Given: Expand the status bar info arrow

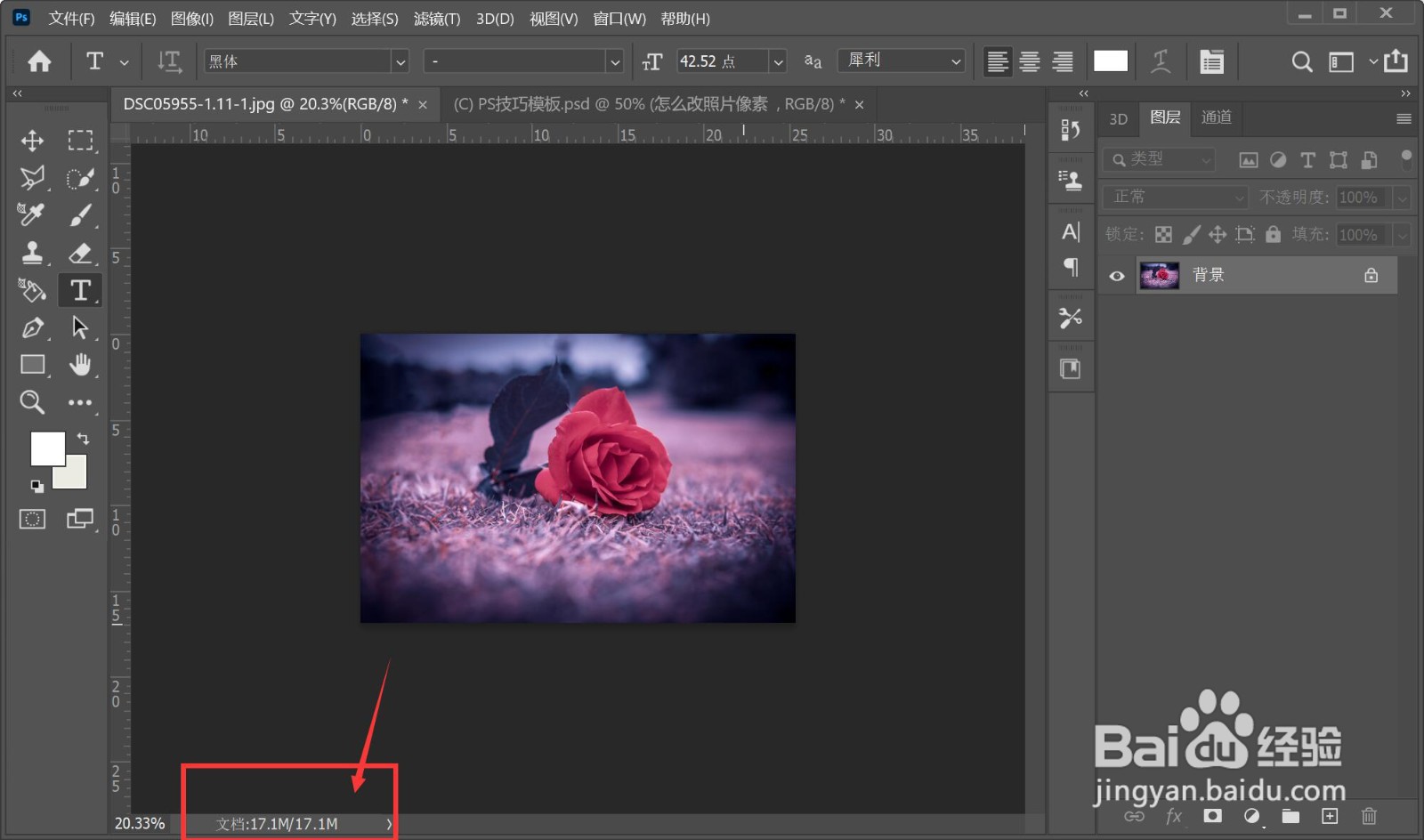Looking at the screenshot, I should (389, 824).
